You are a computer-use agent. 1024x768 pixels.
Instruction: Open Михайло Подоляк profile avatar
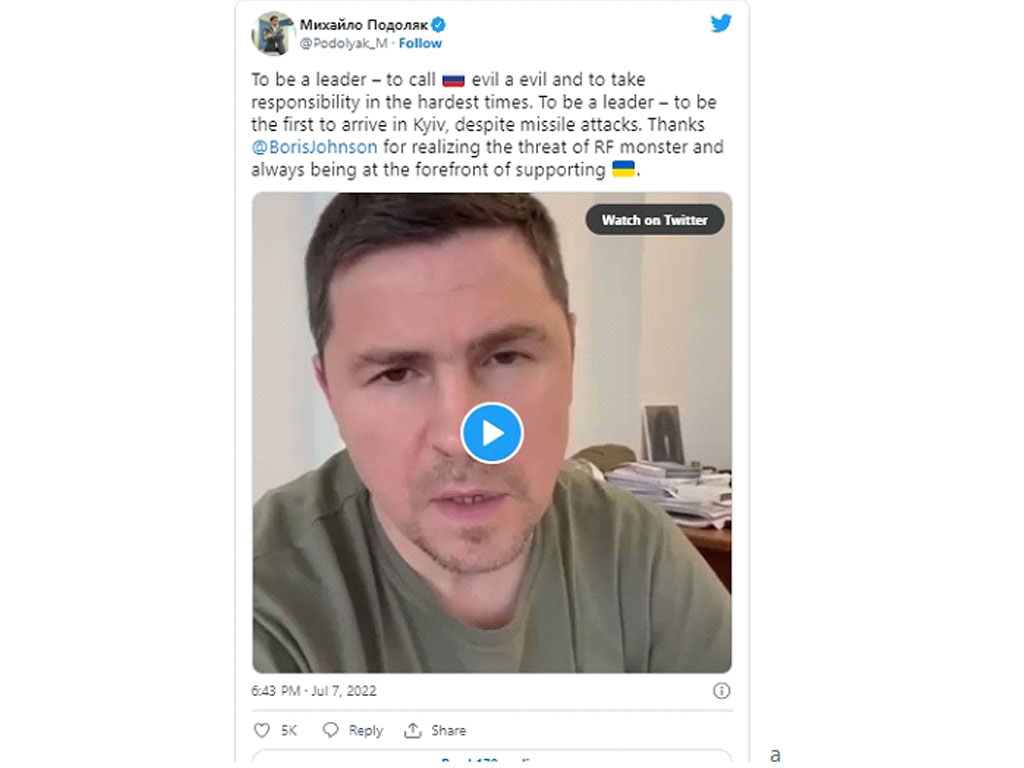coord(272,33)
